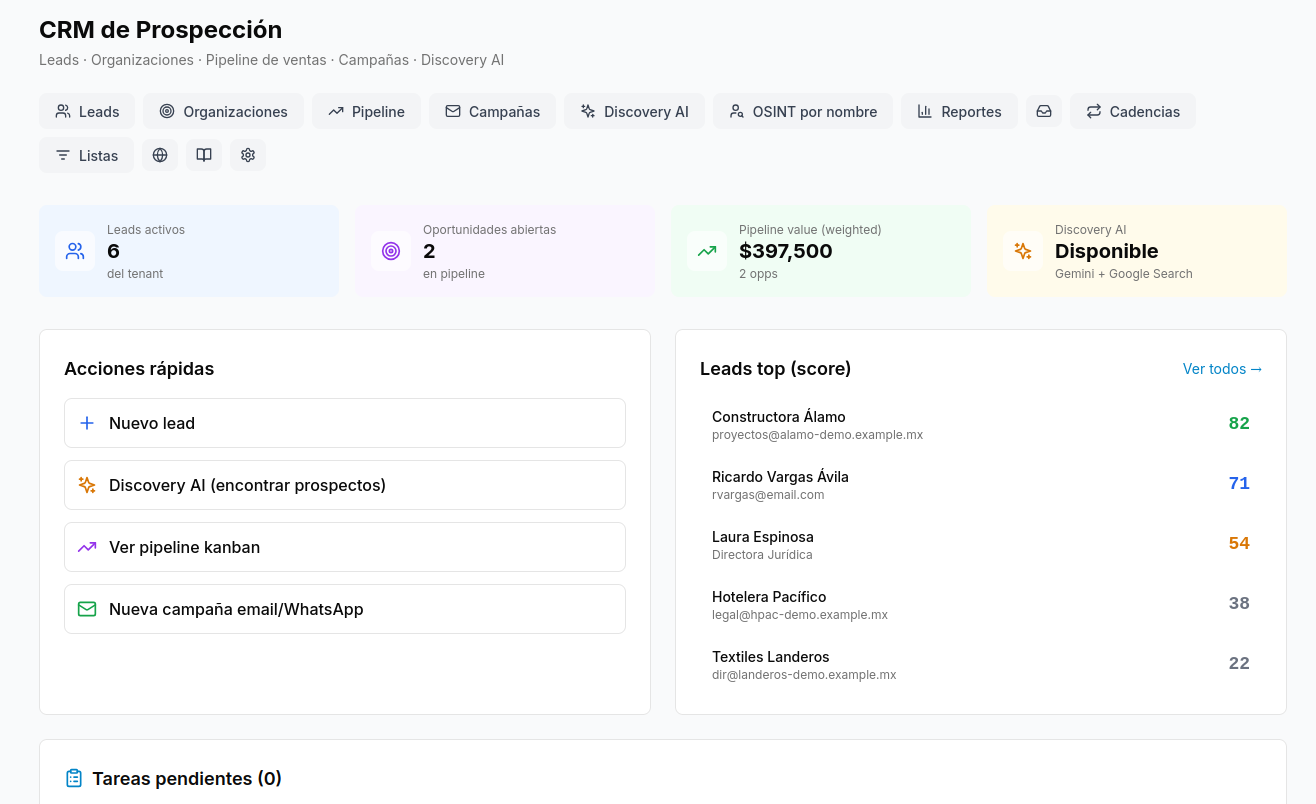Switch to the Organizaciones tab
The height and width of the screenshot is (804, 1316).
(x=223, y=111)
